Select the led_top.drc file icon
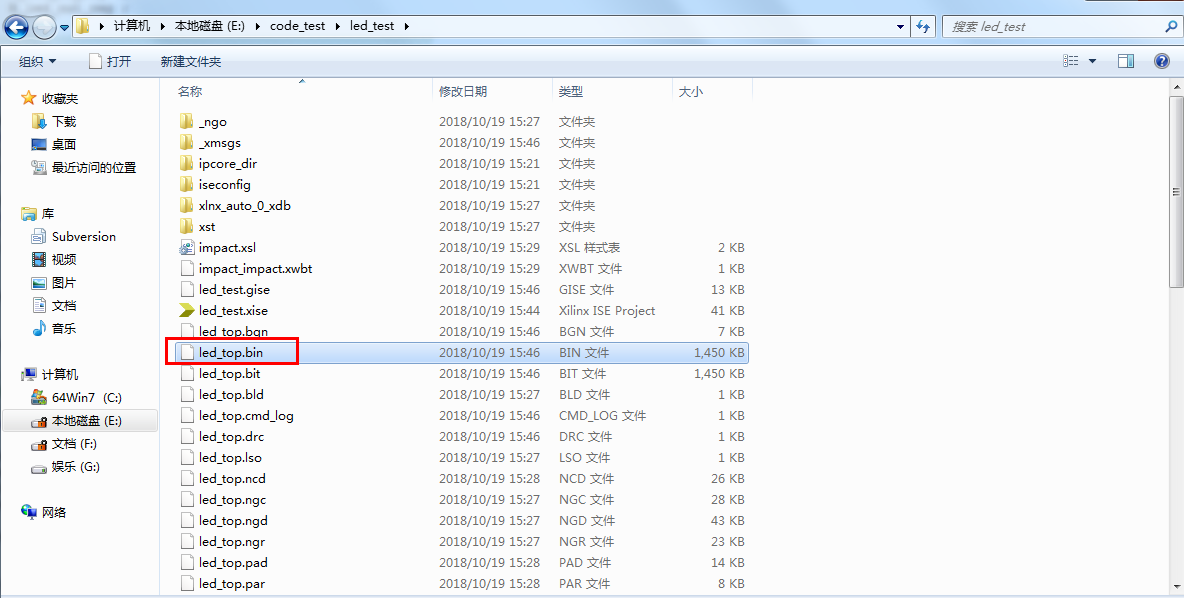The width and height of the screenshot is (1184, 598). [187, 436]
